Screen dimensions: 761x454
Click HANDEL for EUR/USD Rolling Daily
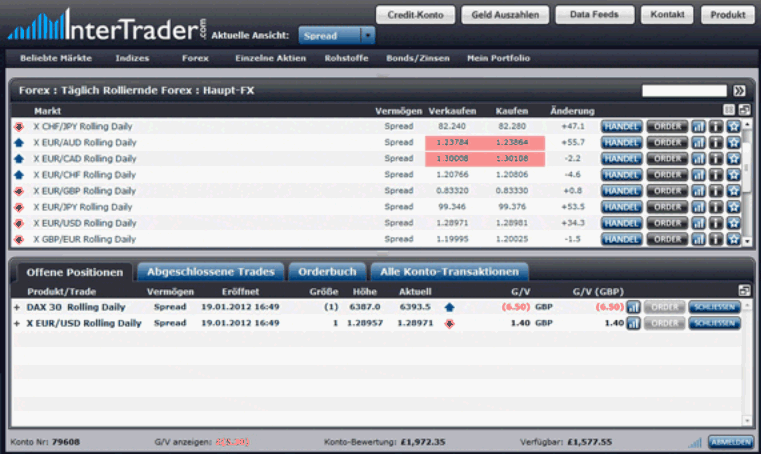pyautogui.click(x=621, y=223)
